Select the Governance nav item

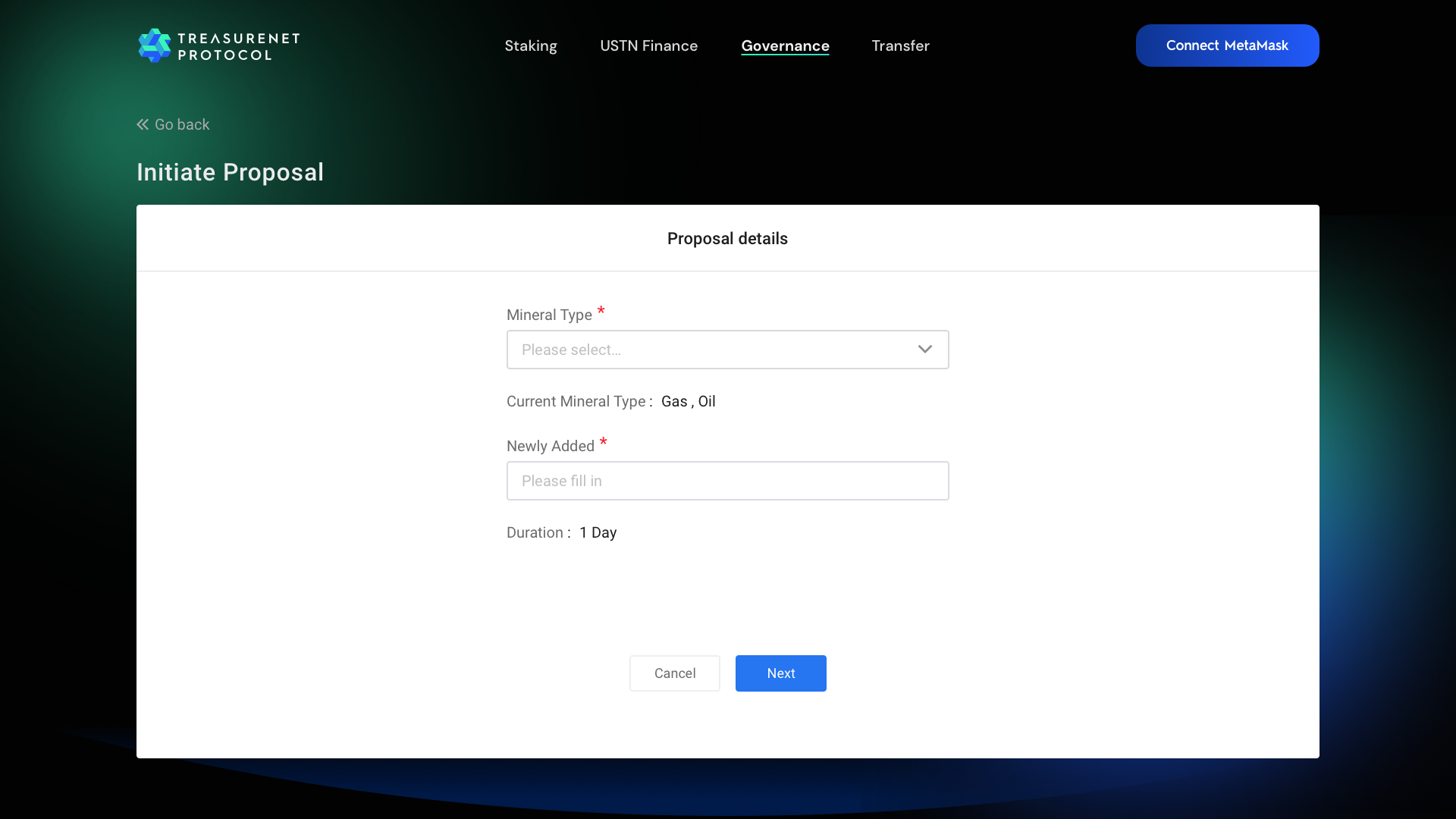pos(785,45)
